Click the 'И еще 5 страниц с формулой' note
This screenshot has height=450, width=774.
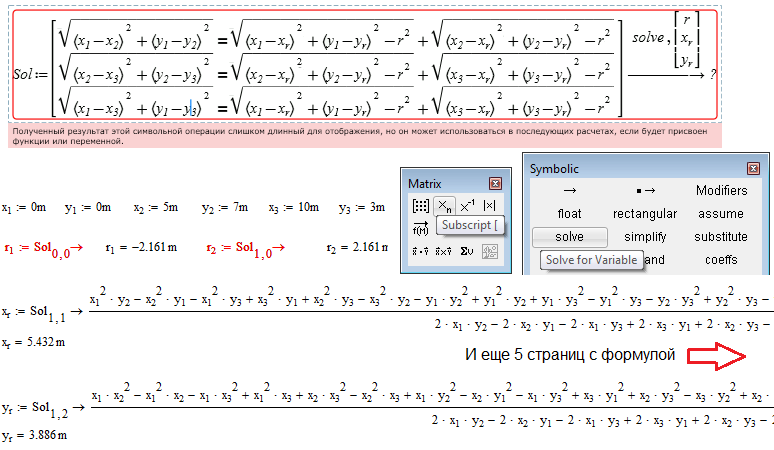coord(570,355)
